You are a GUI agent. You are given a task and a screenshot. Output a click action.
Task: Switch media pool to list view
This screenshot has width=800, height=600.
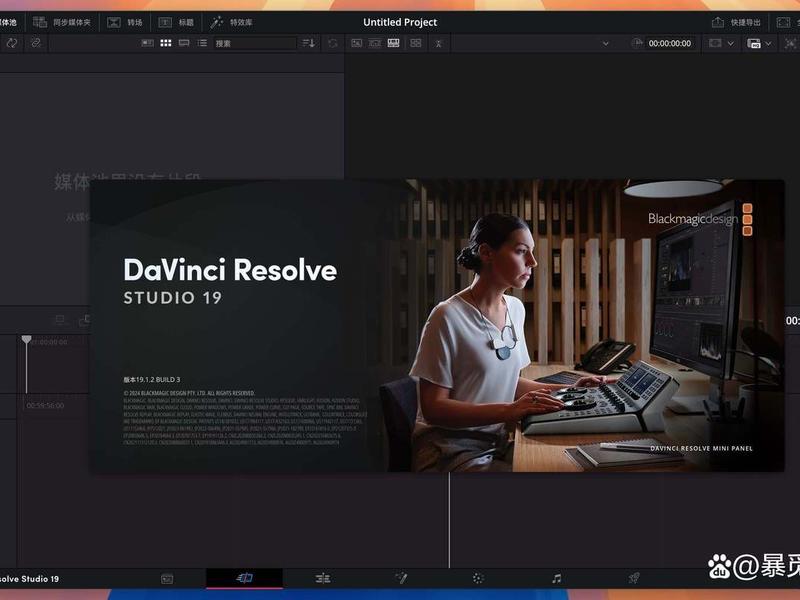pyautogui.click(x=202, y=43)
